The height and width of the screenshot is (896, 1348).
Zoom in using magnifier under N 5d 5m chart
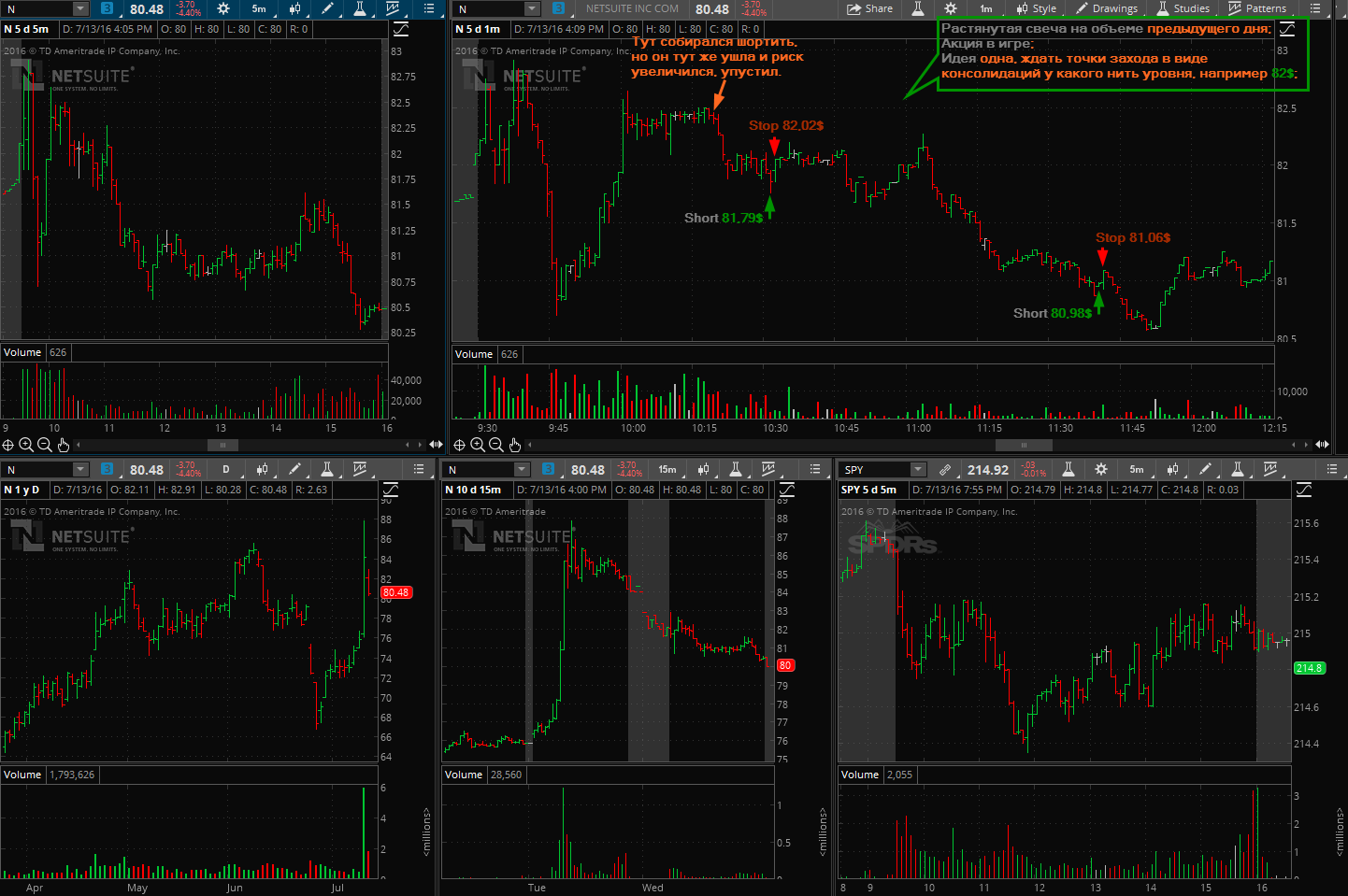point(26,445)
